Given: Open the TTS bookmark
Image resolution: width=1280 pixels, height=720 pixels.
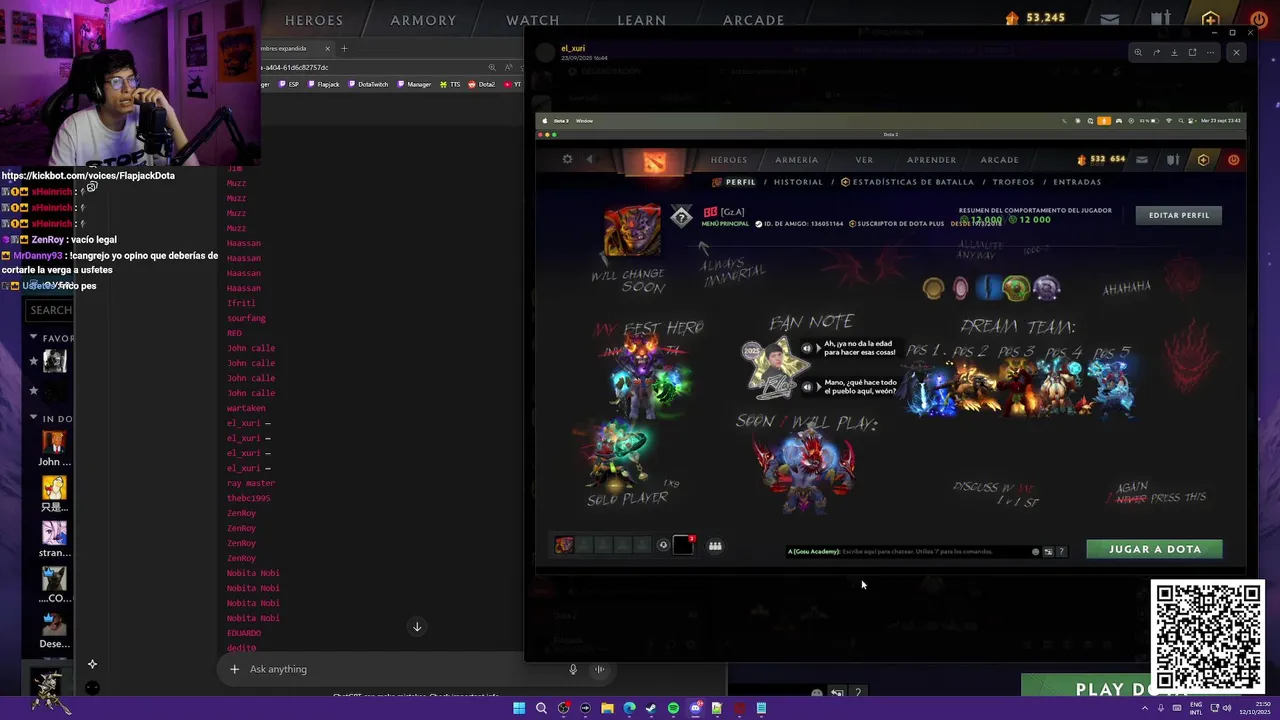Looking at the screenshot, I should (x=451, y=84).
